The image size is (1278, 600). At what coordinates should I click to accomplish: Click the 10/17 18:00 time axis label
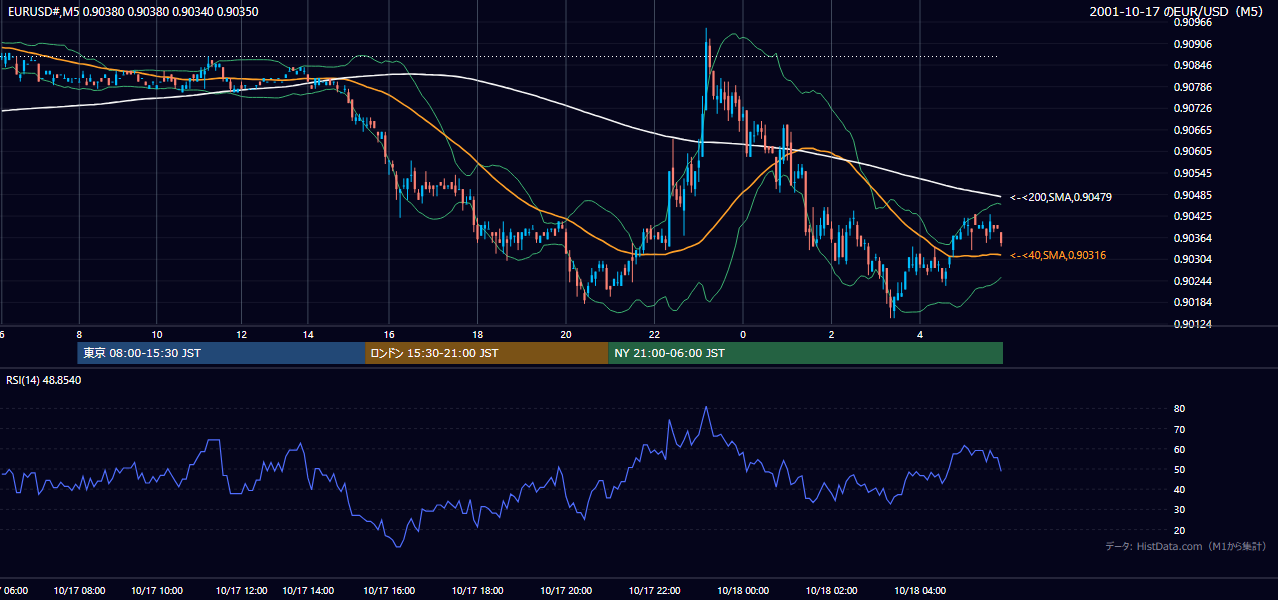click(x=477, y=591)
